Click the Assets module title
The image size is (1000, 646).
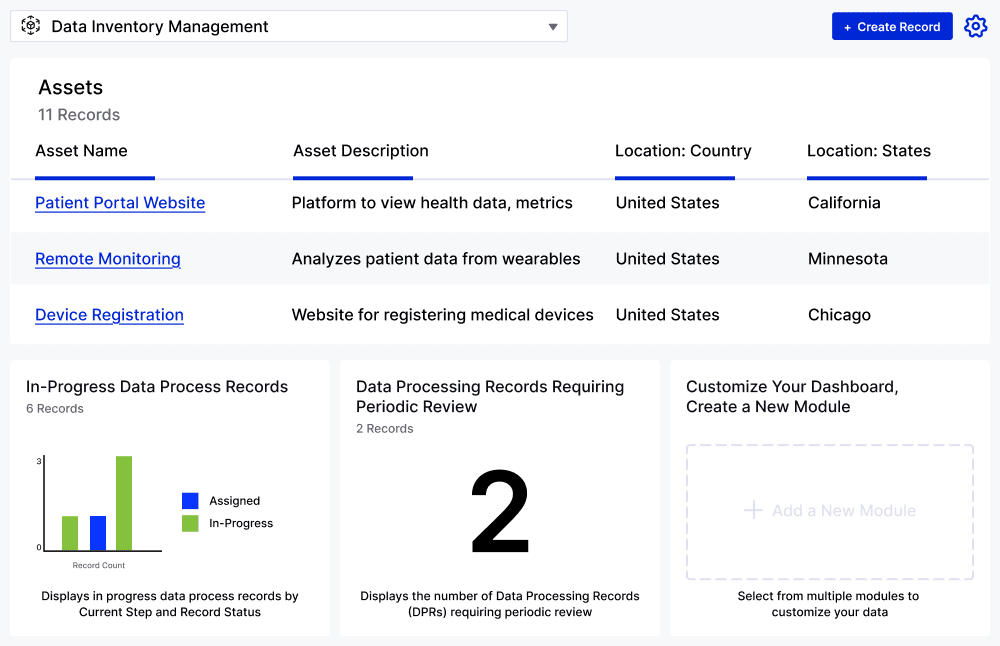point(70,87)
